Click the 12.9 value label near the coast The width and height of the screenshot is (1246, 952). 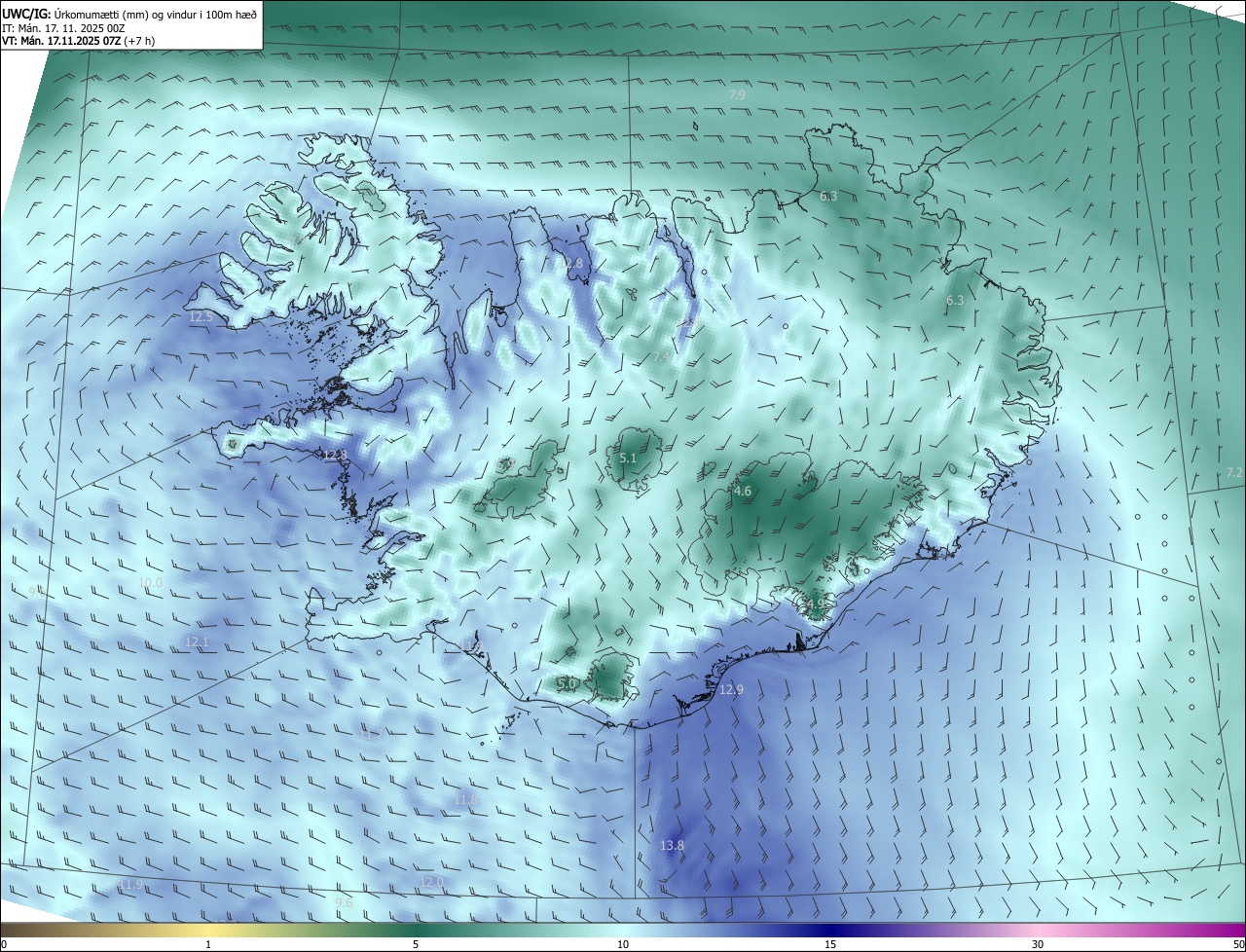731,689
